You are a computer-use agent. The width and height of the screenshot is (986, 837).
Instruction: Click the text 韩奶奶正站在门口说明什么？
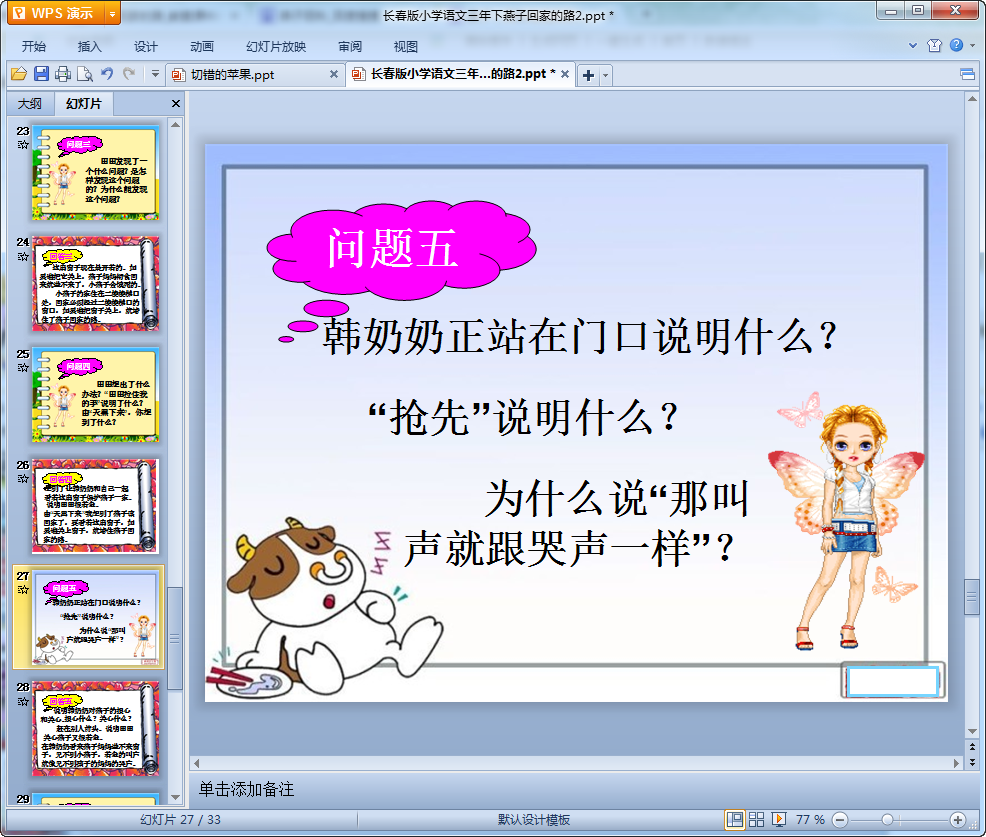580,336
